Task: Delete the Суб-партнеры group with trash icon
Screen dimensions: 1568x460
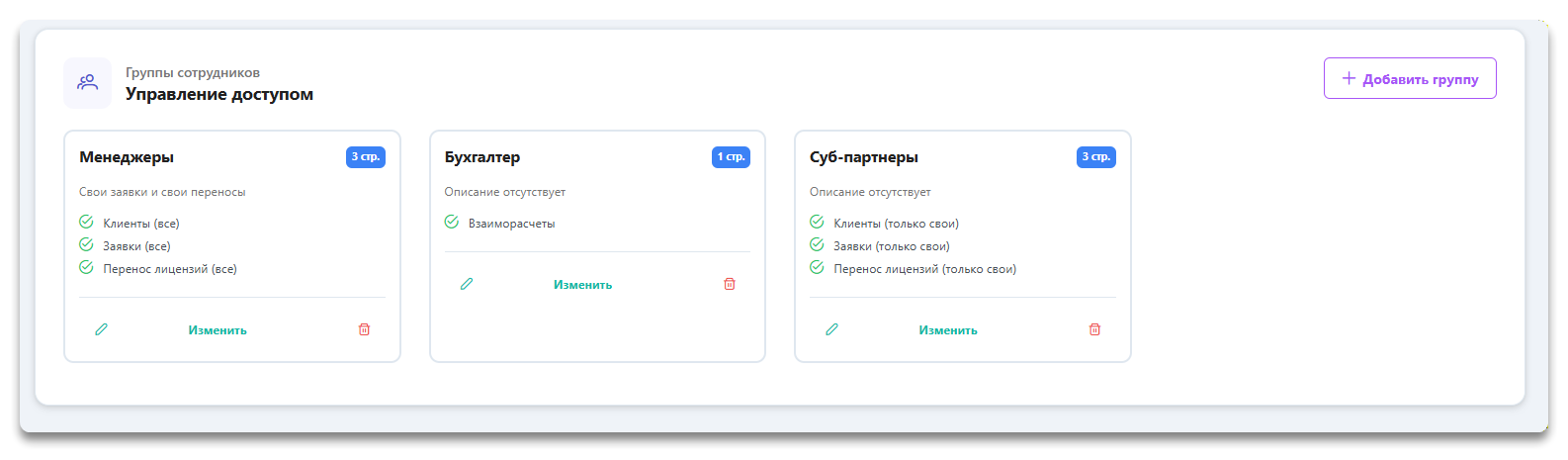Action: (1094, 329)
